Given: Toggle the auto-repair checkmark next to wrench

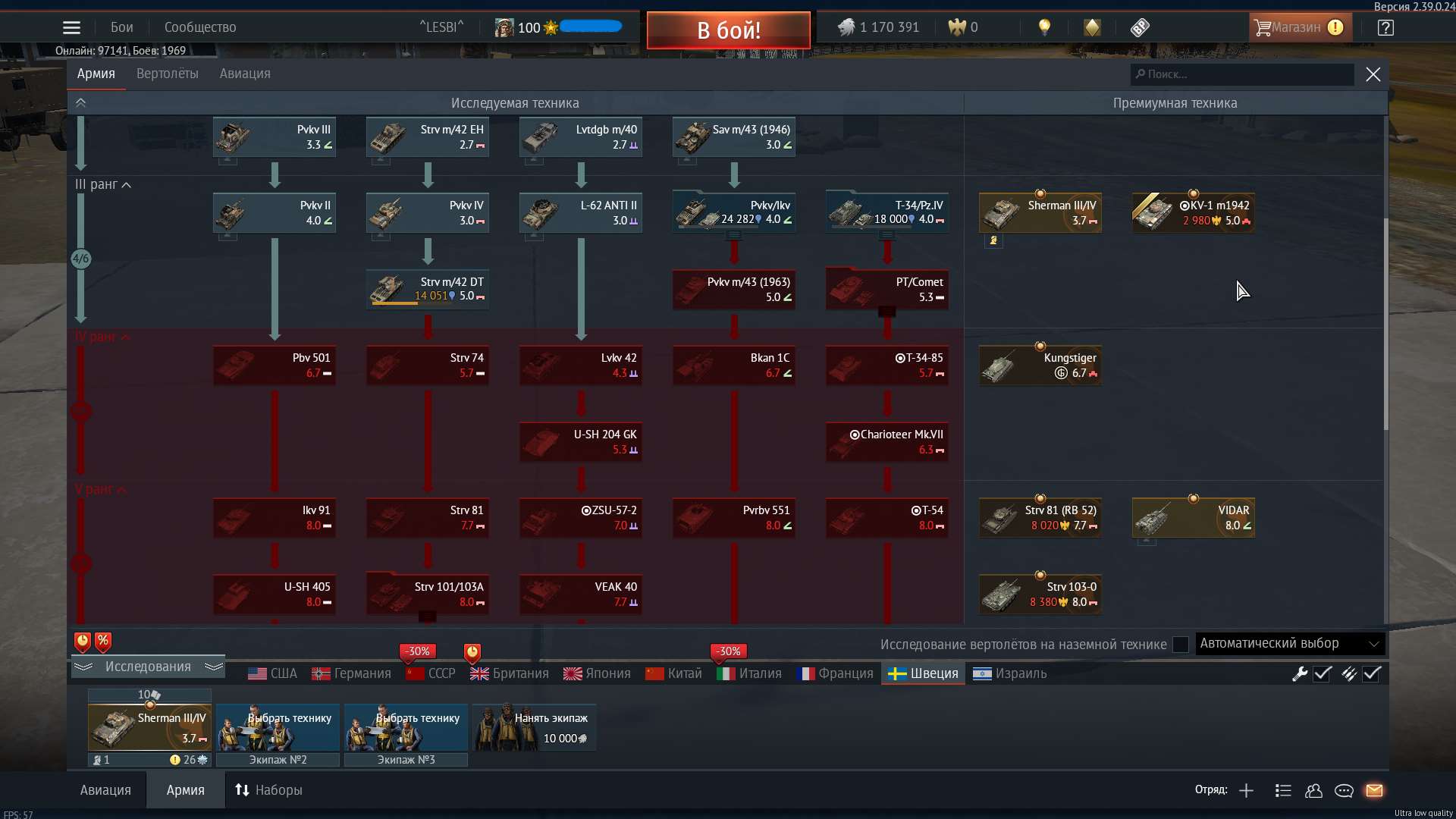Looking at the screenshot, I should click(1323, 673).
